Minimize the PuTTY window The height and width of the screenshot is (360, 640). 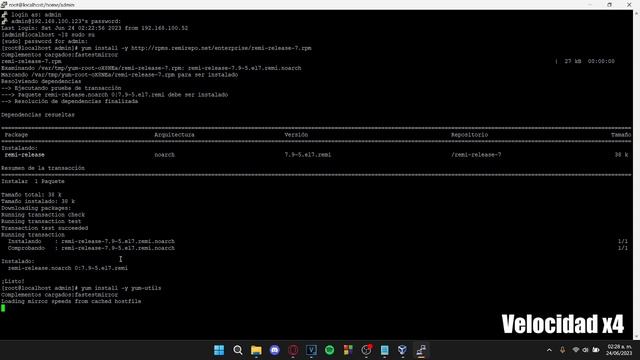[590, 4]
